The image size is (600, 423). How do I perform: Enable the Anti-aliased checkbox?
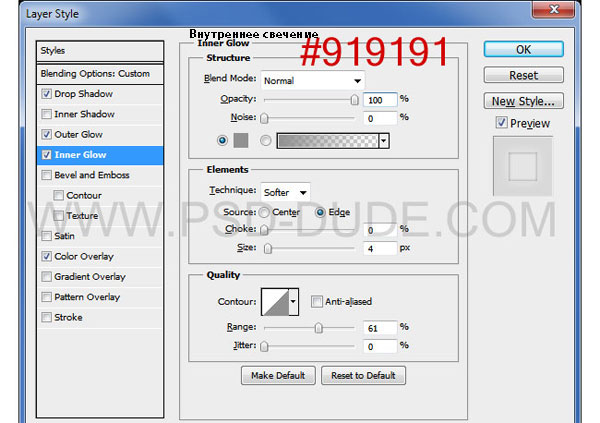316,302
